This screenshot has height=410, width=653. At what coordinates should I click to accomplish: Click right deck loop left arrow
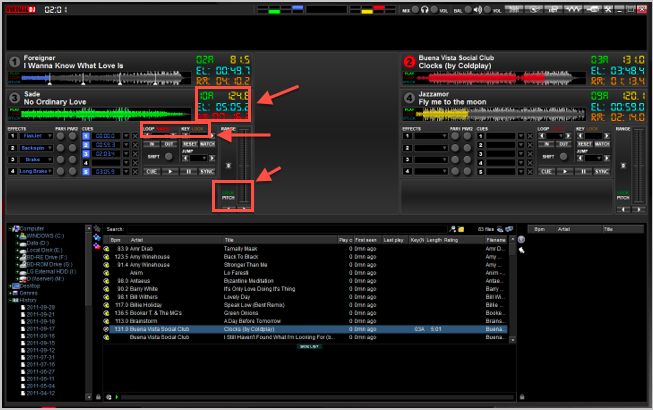[542, 136]
